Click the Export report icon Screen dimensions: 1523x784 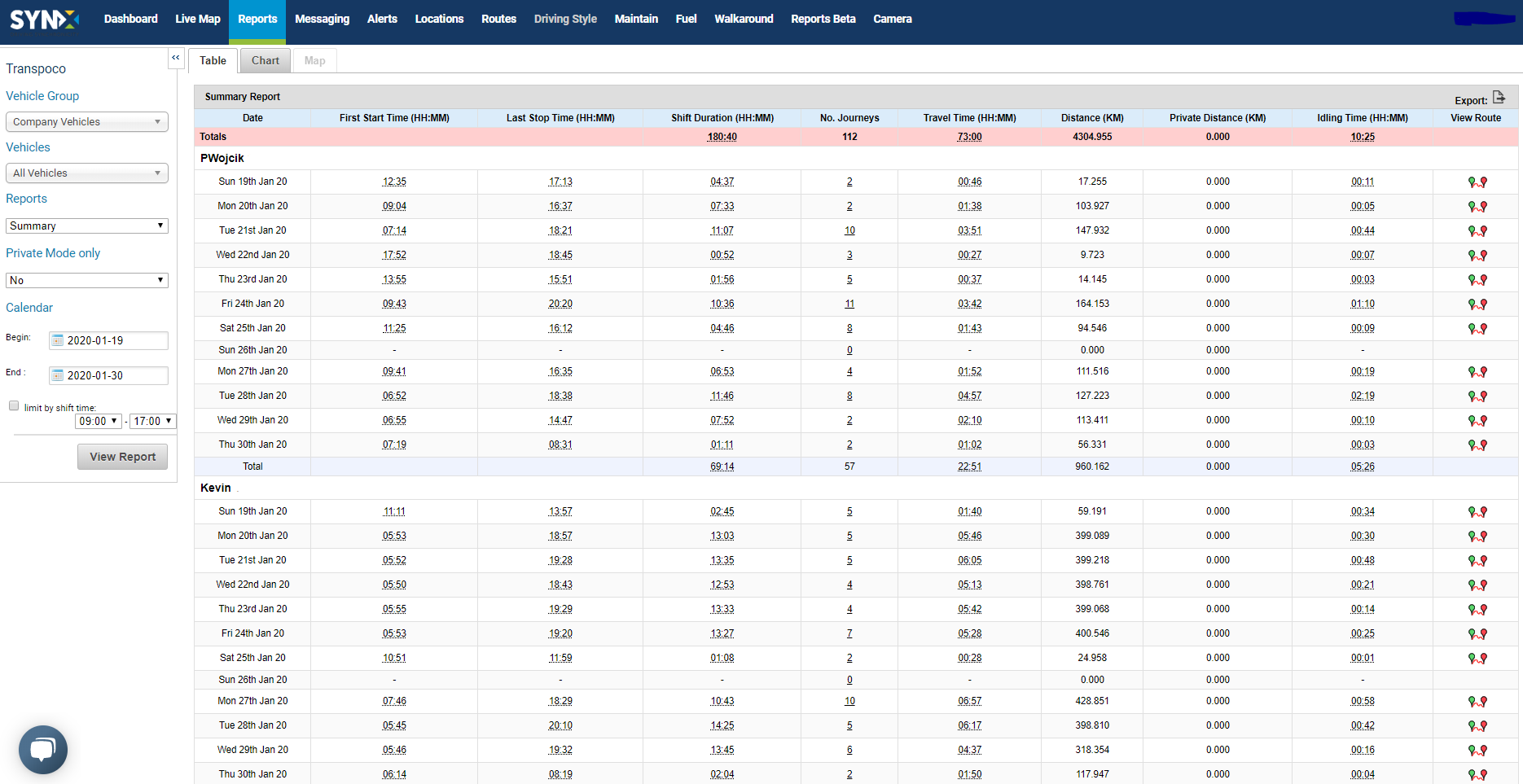1499,98
